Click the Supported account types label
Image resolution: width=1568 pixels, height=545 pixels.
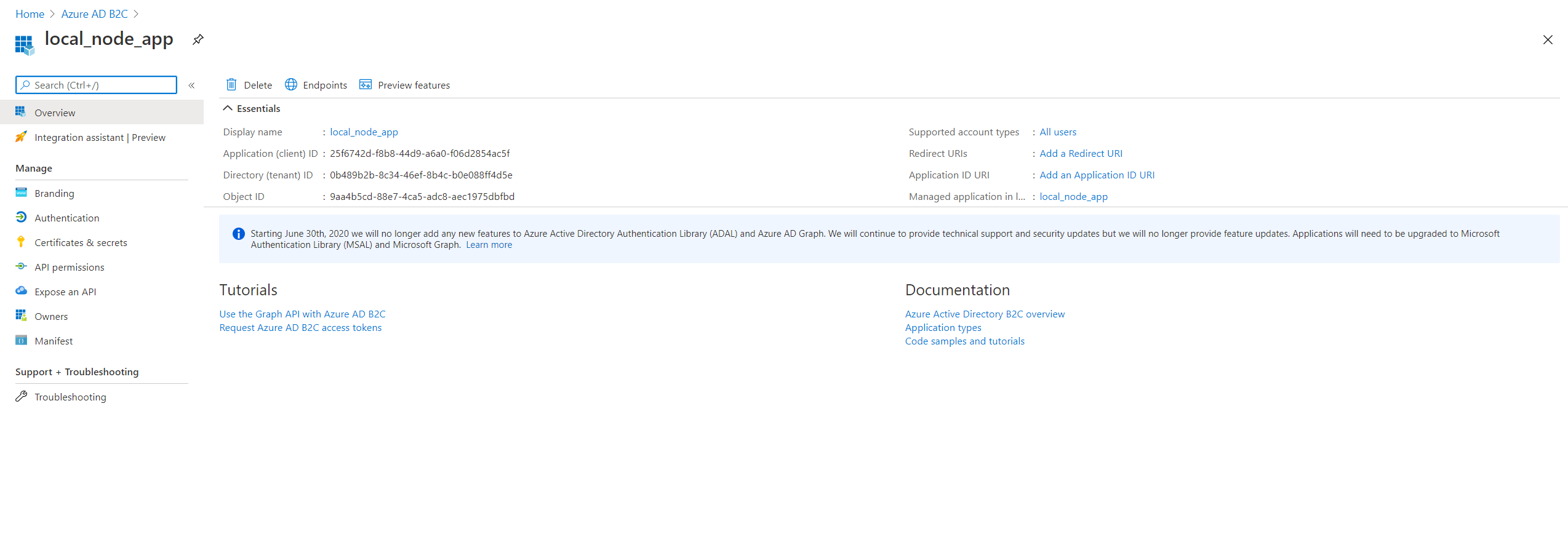point(964,132)
